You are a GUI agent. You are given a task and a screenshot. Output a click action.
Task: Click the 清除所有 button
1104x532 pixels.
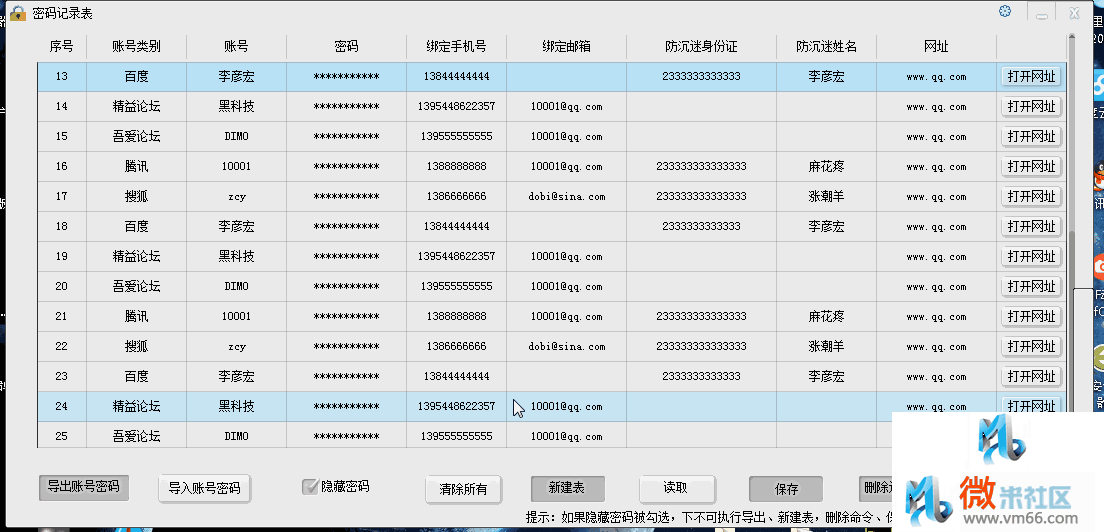tap(463, 489)
